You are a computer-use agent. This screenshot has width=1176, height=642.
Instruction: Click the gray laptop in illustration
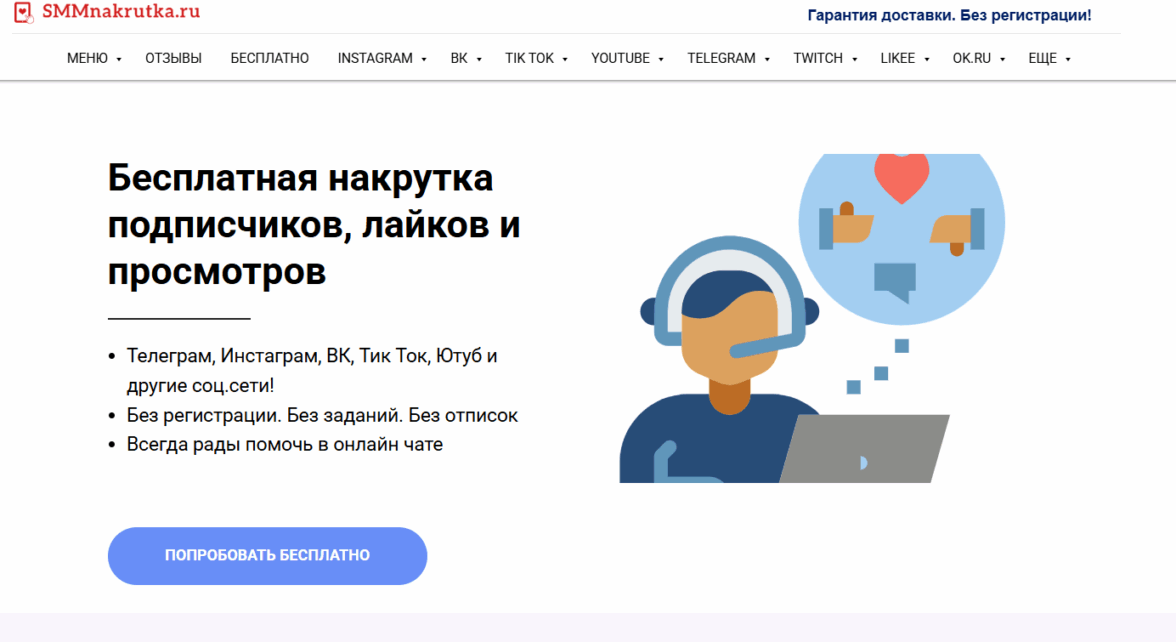pos(865,448)
